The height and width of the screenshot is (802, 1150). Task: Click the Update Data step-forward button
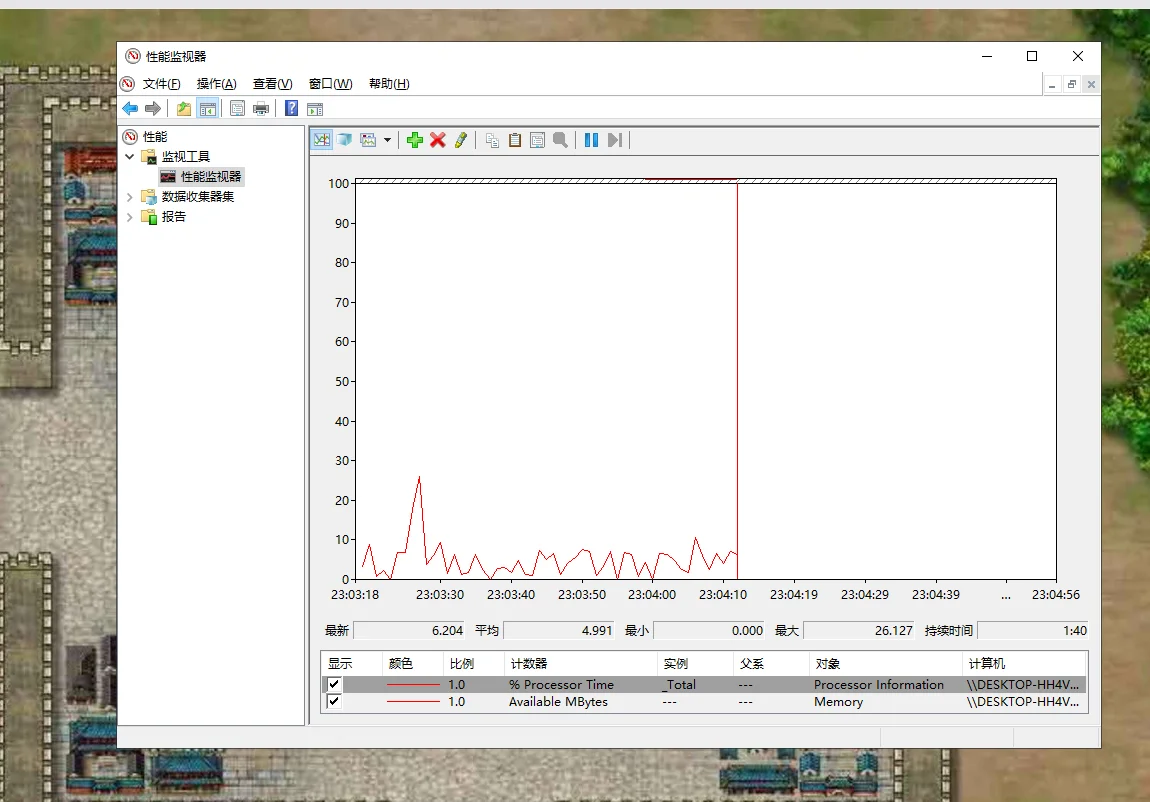click(x=615, y=139)
